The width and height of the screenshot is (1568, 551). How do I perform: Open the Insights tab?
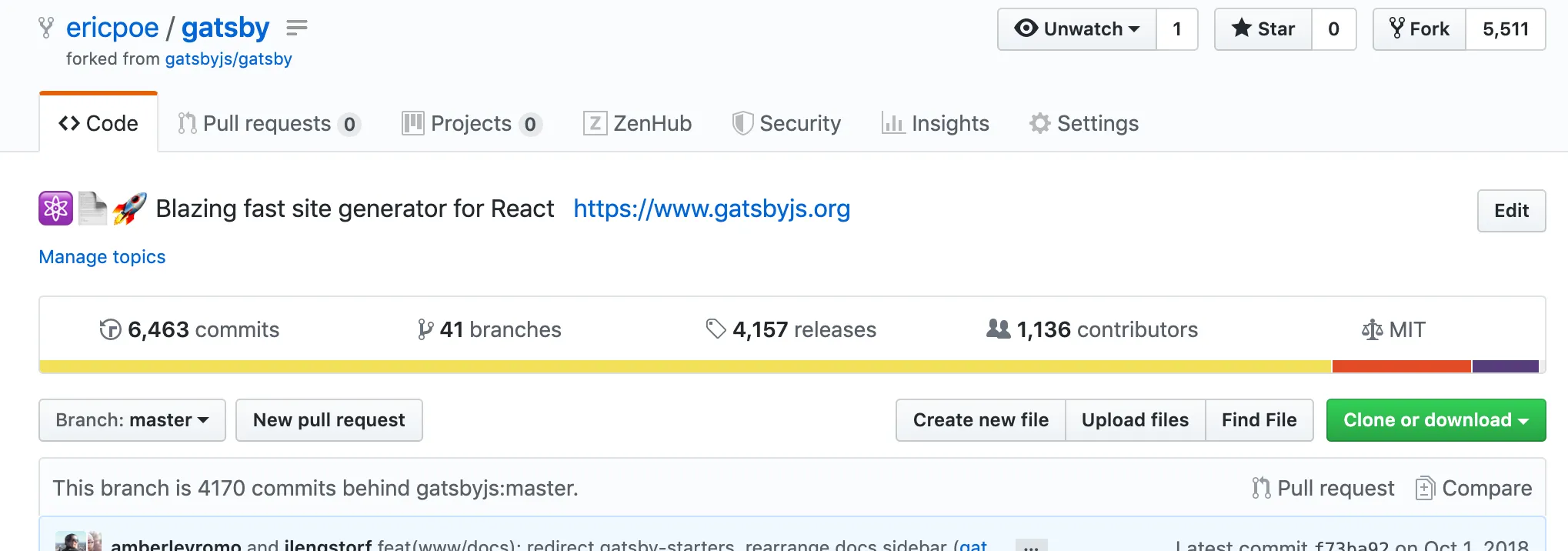click(x=936, y=124)
